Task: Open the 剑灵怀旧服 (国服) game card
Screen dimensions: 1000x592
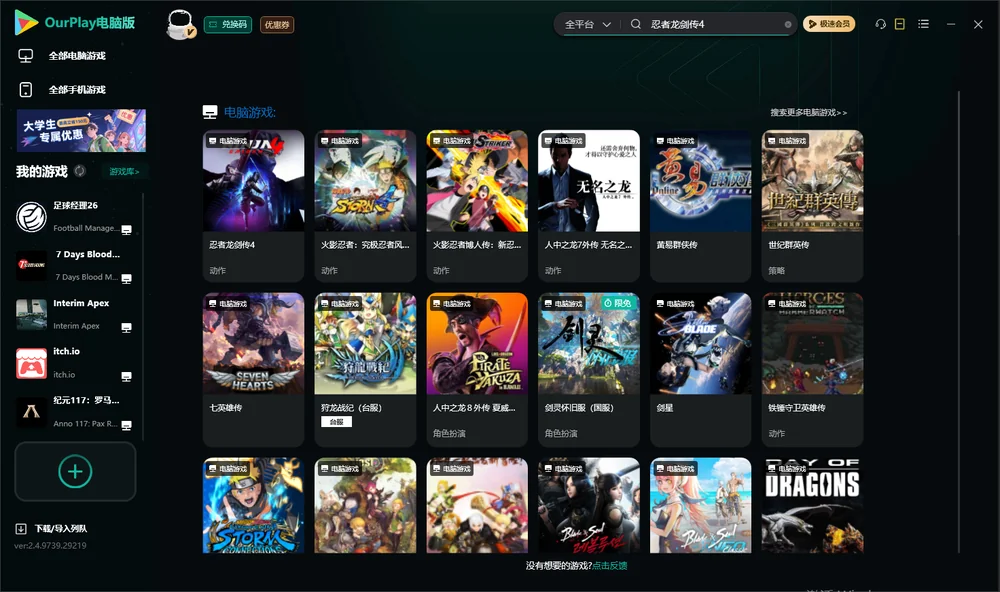Action: 589,369
